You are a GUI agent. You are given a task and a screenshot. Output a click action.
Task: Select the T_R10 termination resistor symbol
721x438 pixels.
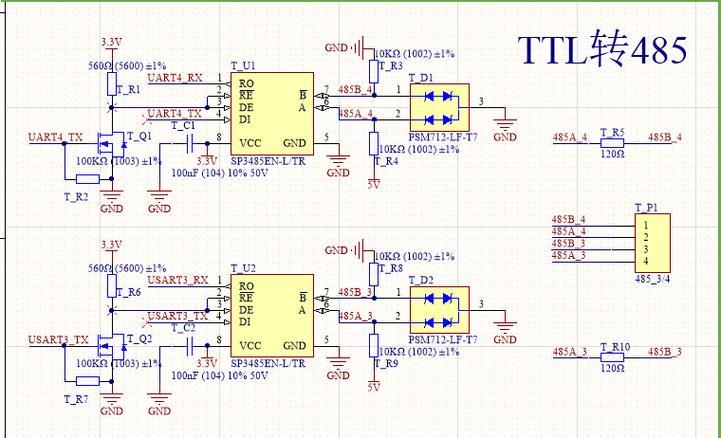612,357
